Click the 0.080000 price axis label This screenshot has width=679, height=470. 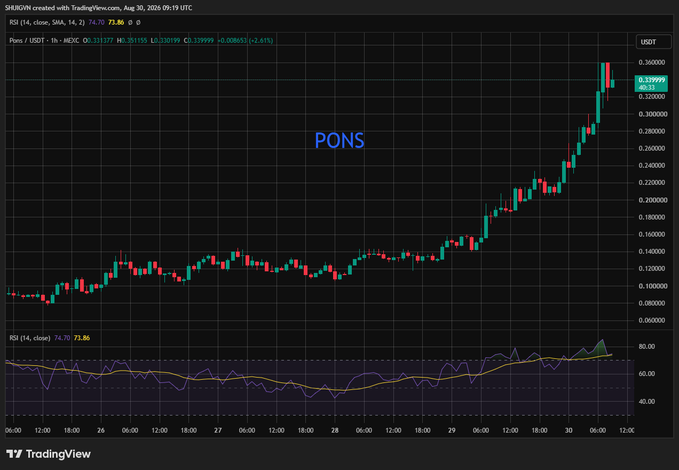click(652, 303)
